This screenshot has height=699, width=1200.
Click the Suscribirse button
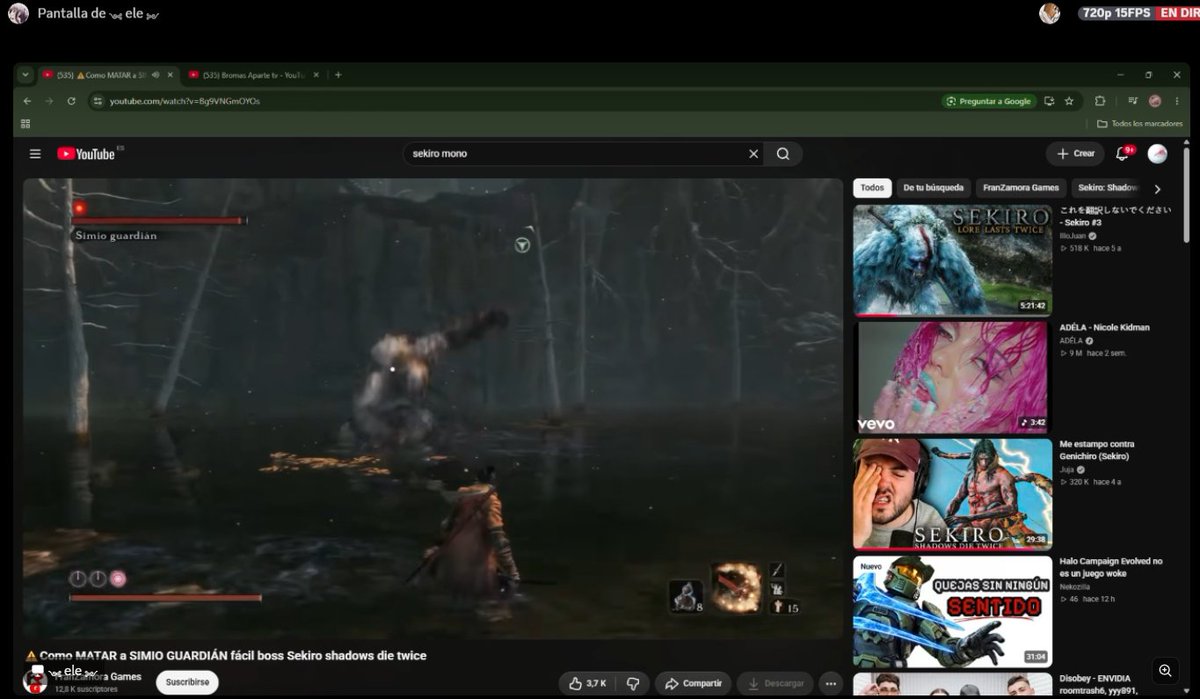187,683
